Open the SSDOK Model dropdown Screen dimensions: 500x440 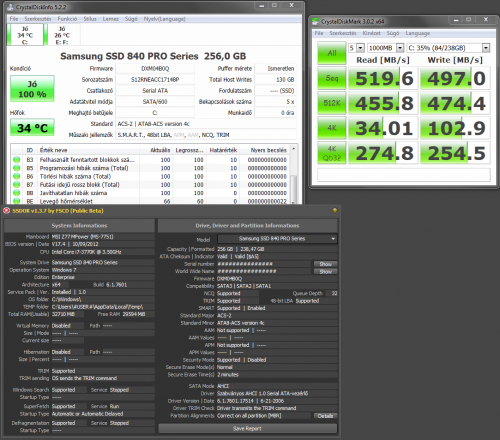click(x=277, y=239)
